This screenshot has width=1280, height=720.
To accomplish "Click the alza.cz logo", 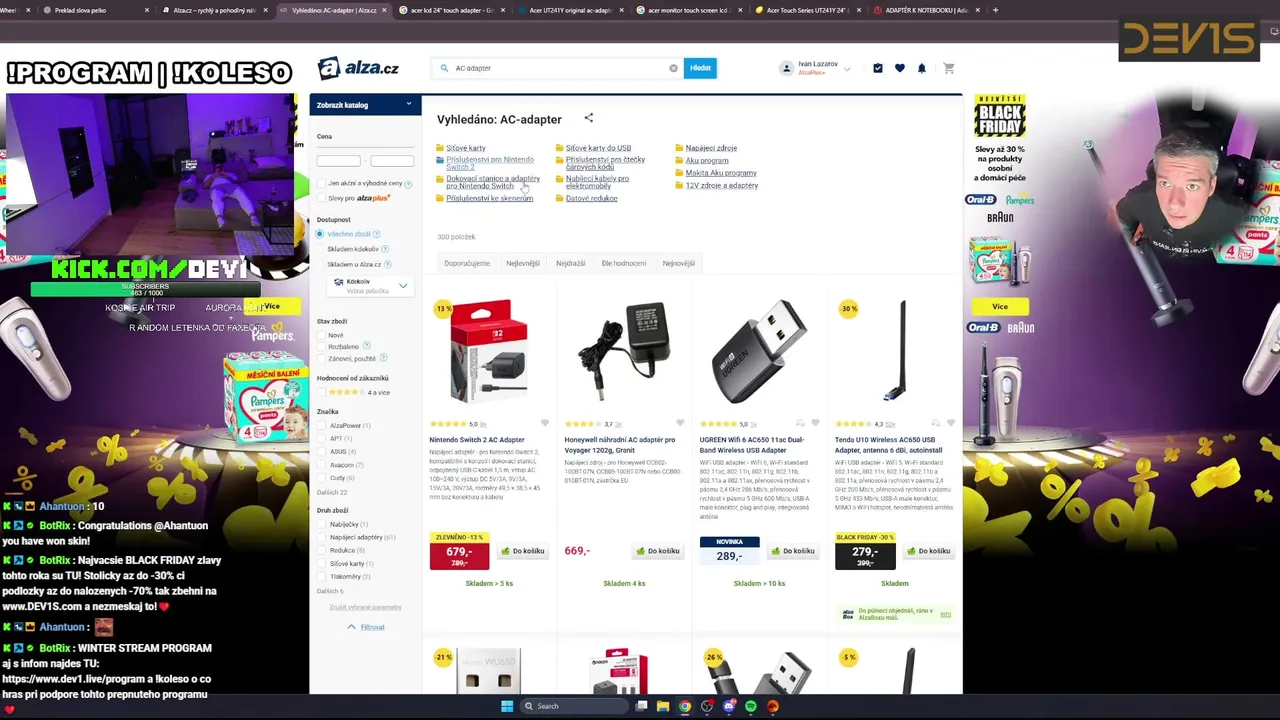I will 358,68.
